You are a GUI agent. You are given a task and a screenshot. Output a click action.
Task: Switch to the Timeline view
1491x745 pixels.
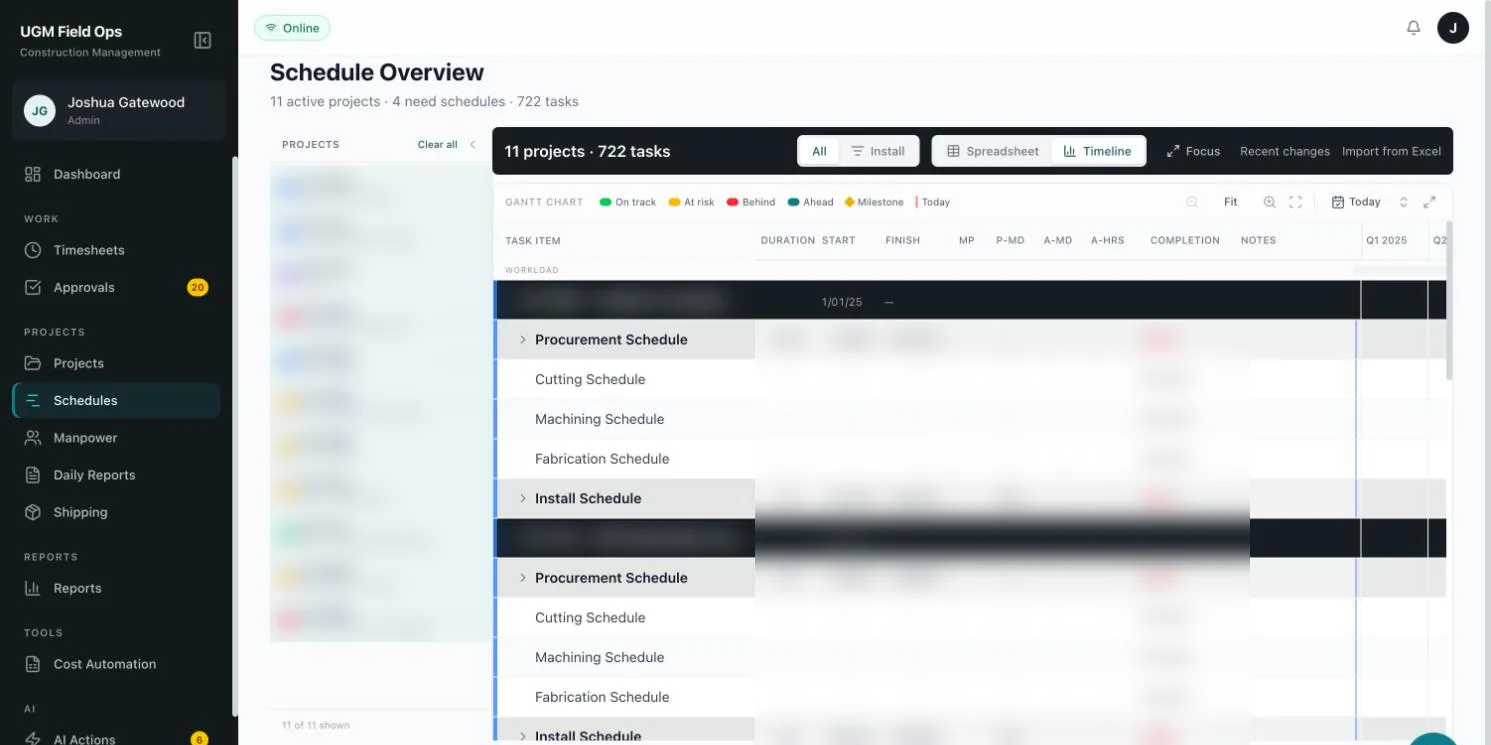[x=1097, y=151]
